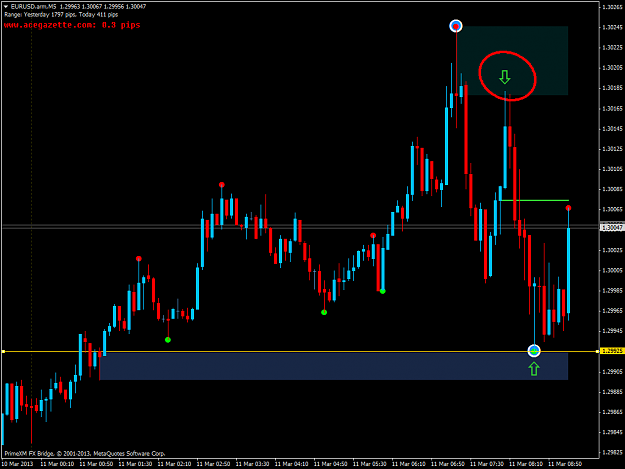Click the yellow line's left end handle

[3, 351]
